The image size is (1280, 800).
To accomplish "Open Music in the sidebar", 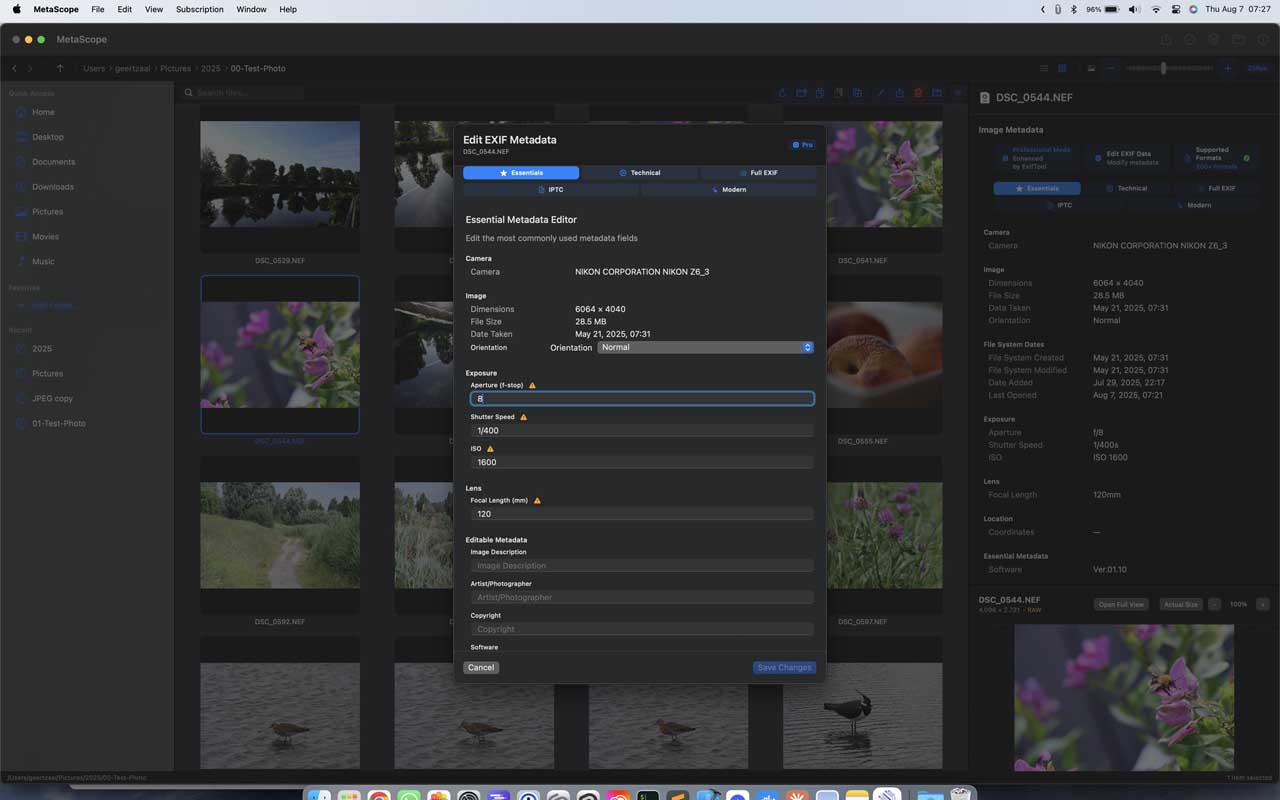I will tap(43, 262).
